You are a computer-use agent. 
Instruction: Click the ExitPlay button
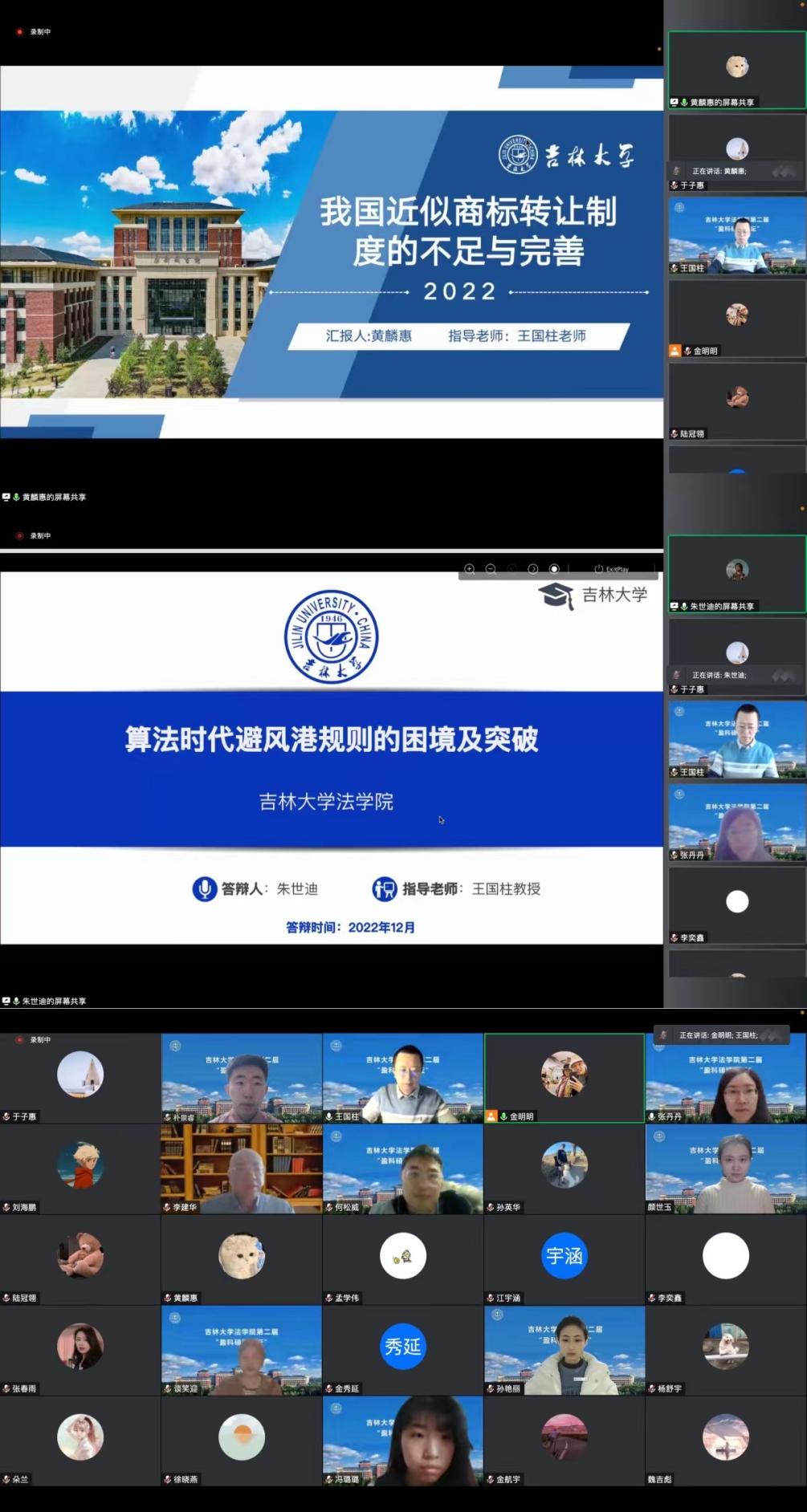611,569
